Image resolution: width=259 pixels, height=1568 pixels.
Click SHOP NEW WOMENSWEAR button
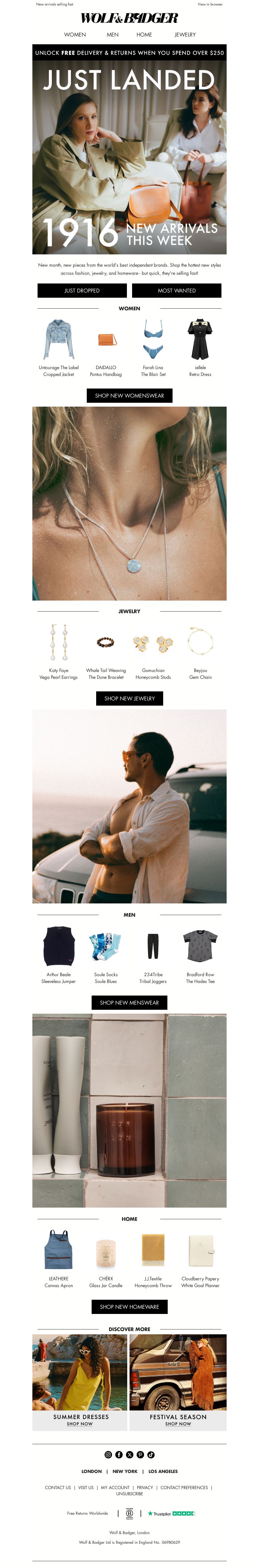coord(129,396)
